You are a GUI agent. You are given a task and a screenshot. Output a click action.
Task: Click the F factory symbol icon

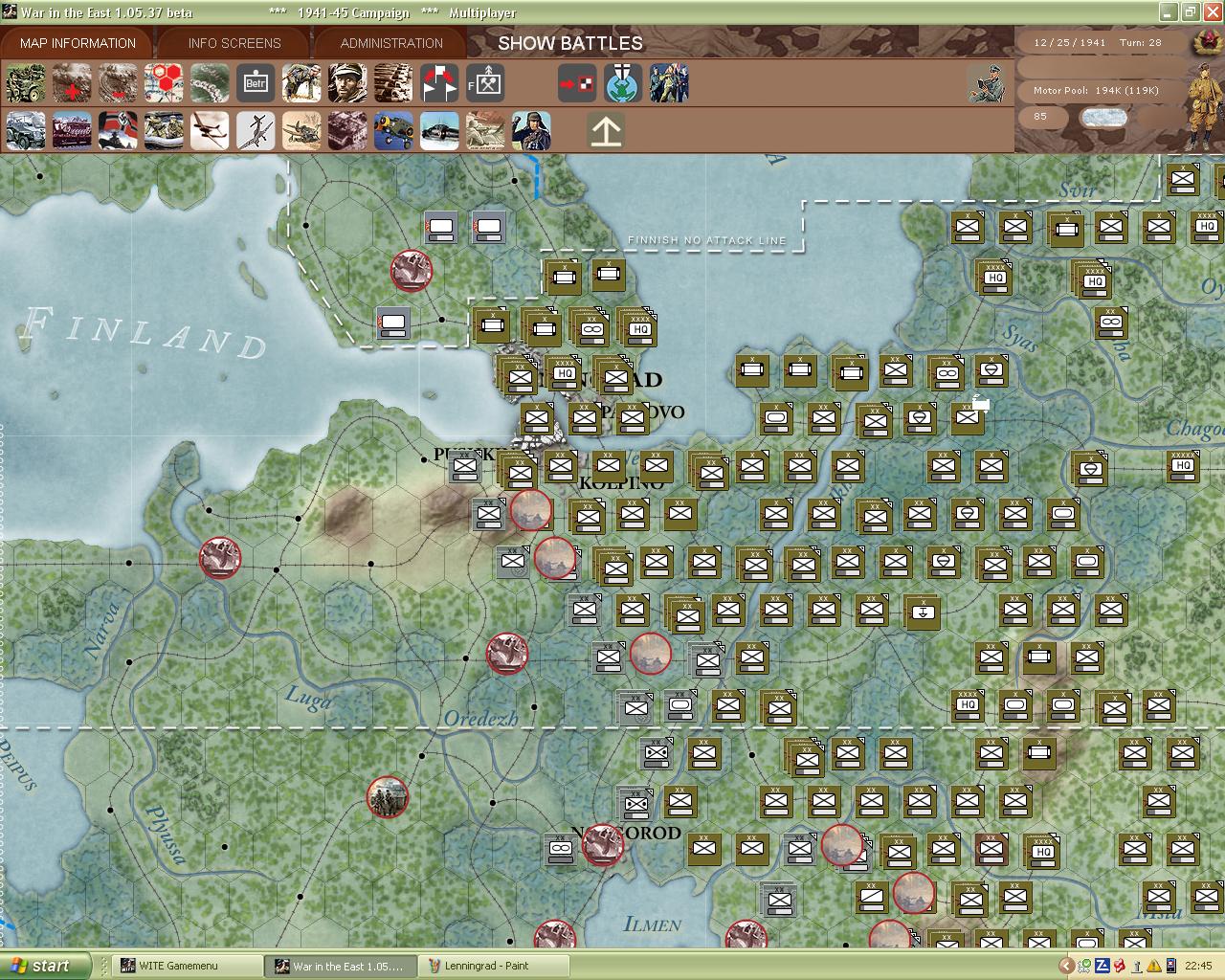[x=485, y=84]
